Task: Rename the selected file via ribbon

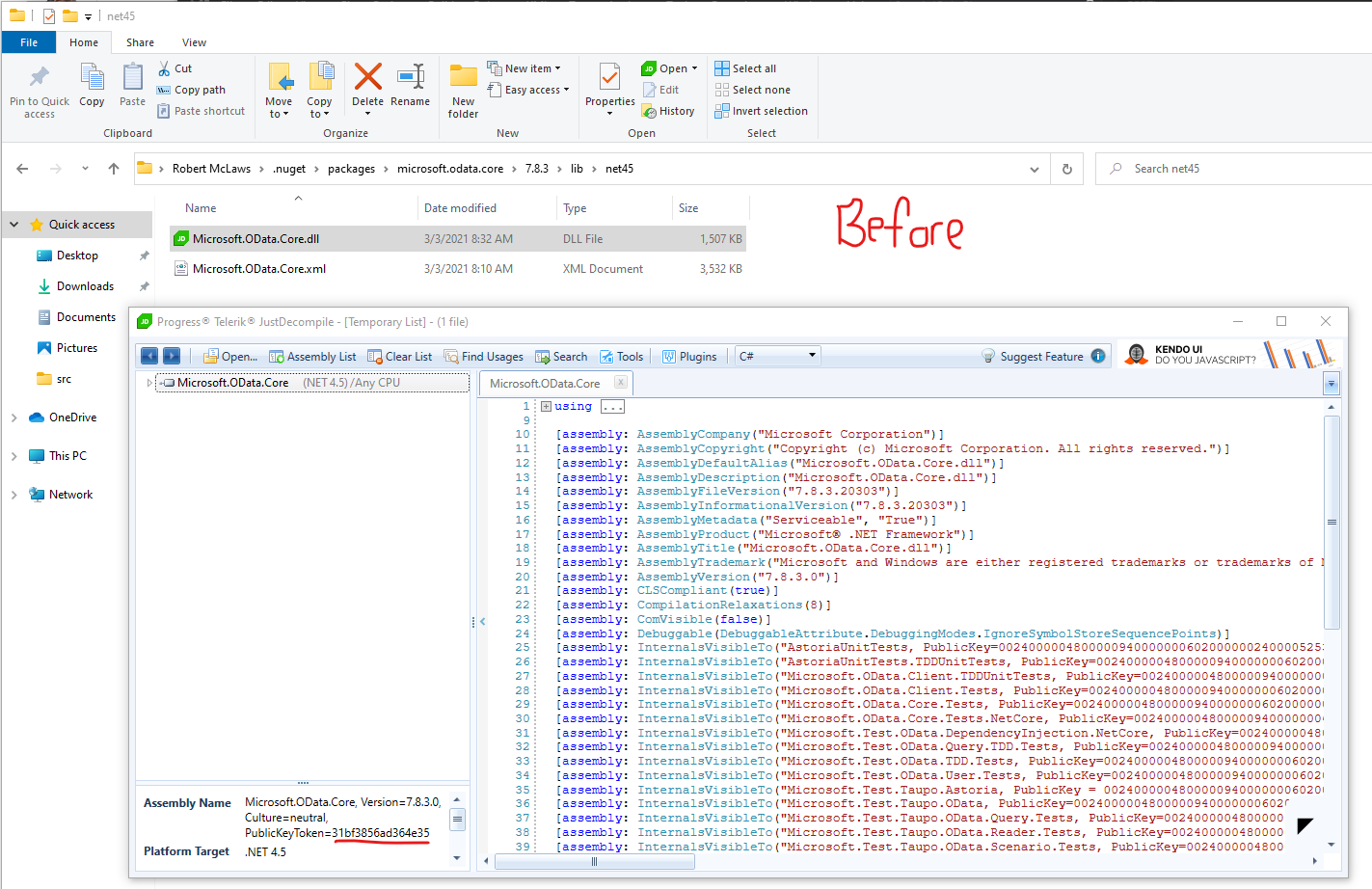Action: pyautogui.click(x=410, y=85)
